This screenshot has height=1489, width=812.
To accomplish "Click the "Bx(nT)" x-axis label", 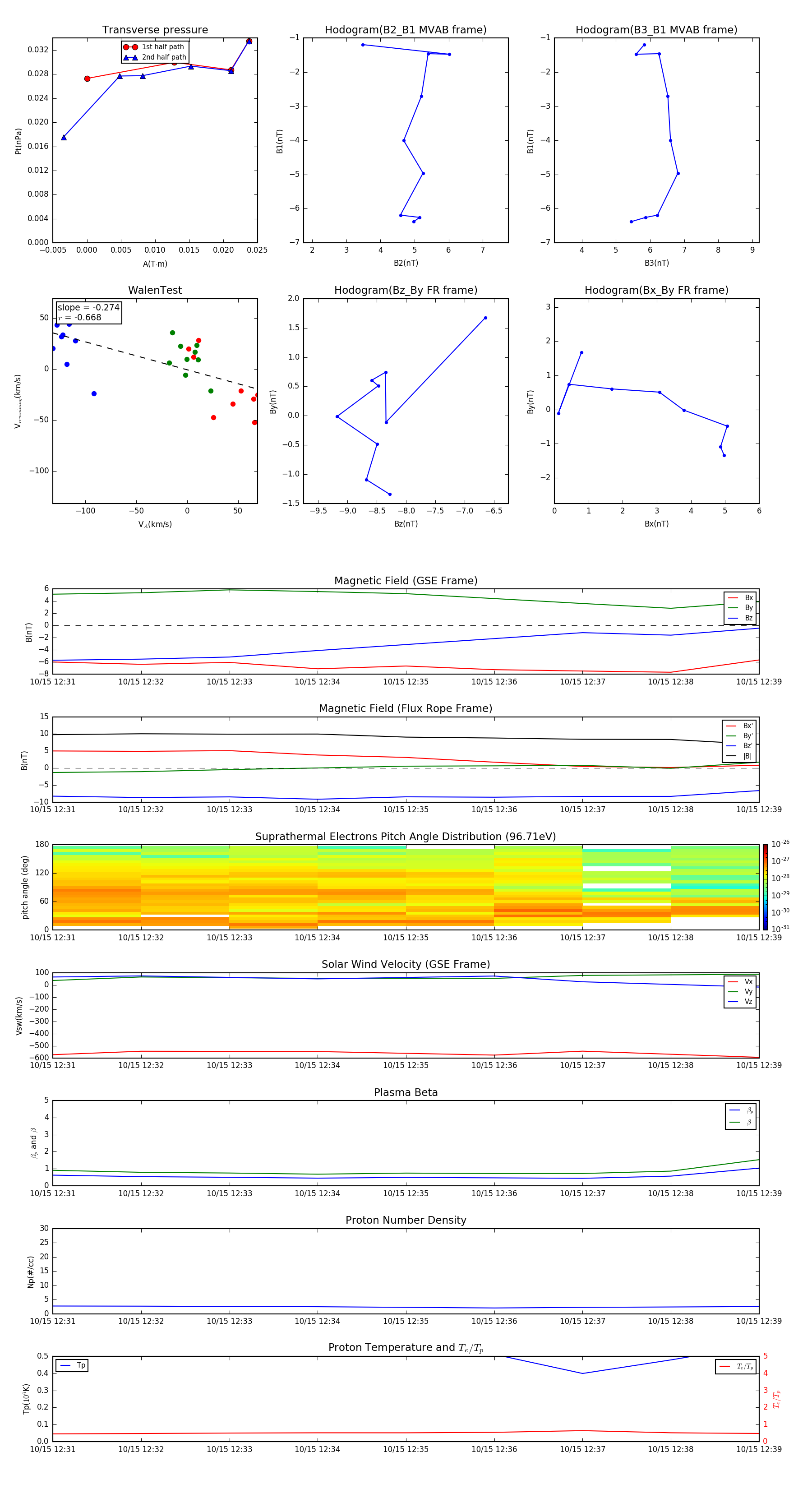I will (x=656, y=524).
